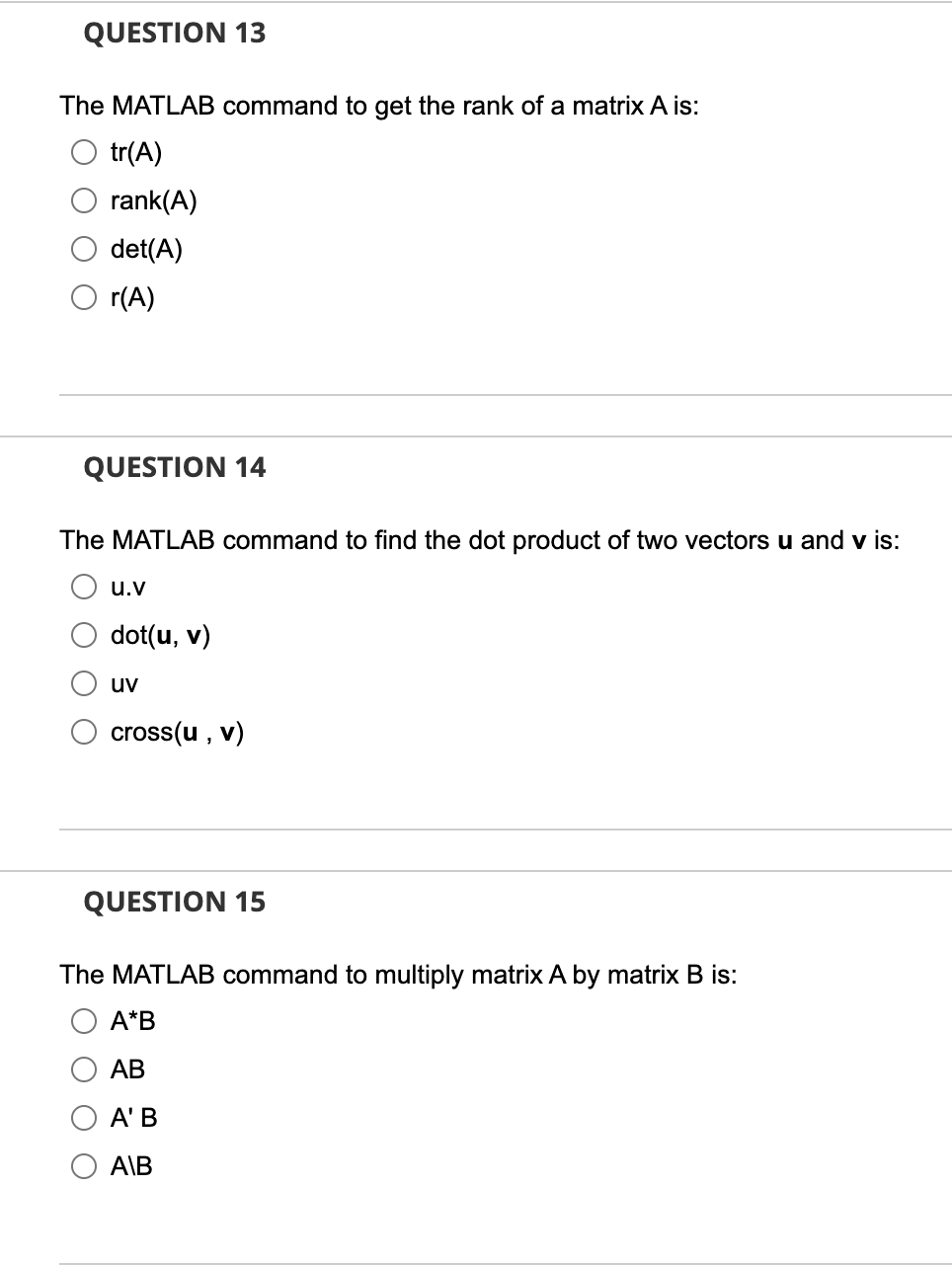Select the rank(A) answer option
Viewport: 952px width, 1266px height.
84,200
